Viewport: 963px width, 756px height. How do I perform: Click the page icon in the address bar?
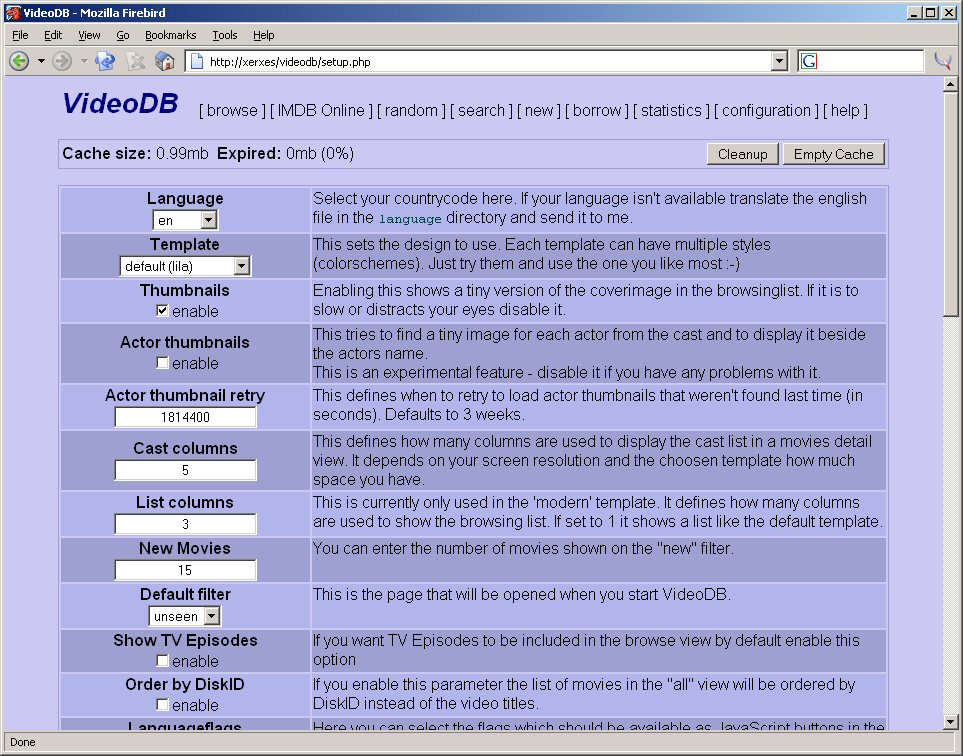tap(197, 61)
